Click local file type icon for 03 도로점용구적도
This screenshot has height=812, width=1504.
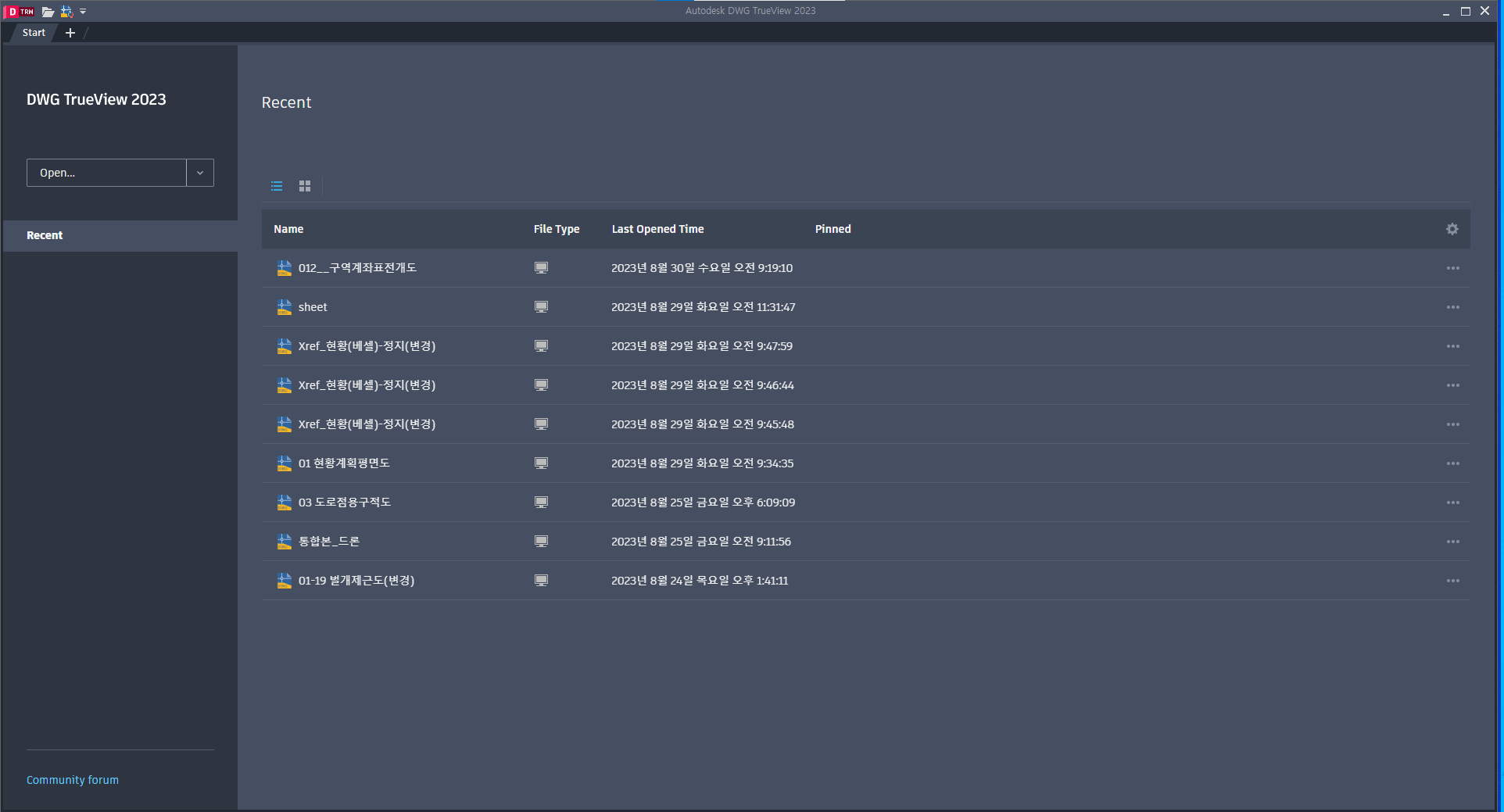(x=541, y=503)
